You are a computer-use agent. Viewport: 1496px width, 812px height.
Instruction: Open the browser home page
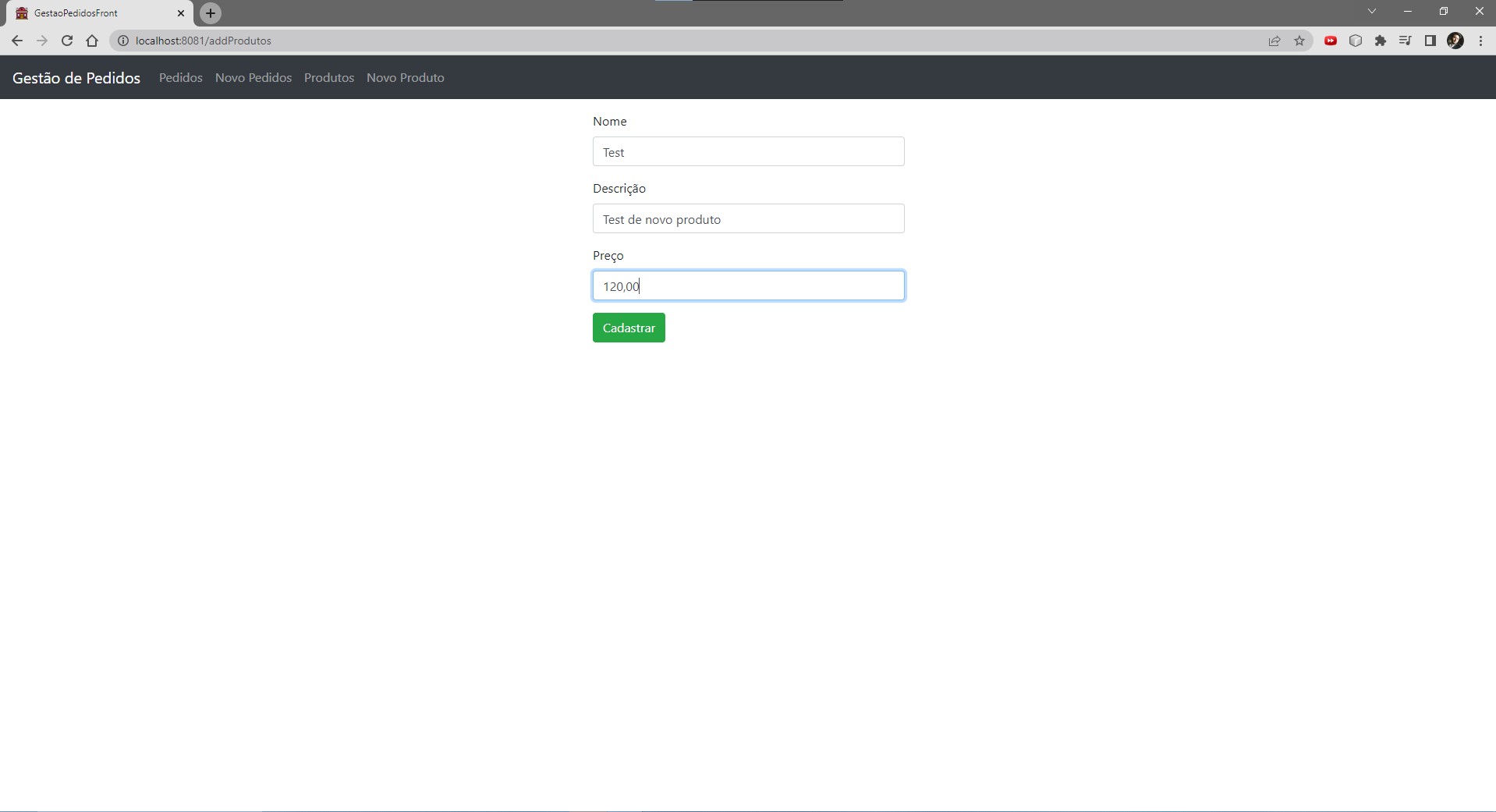91,41
